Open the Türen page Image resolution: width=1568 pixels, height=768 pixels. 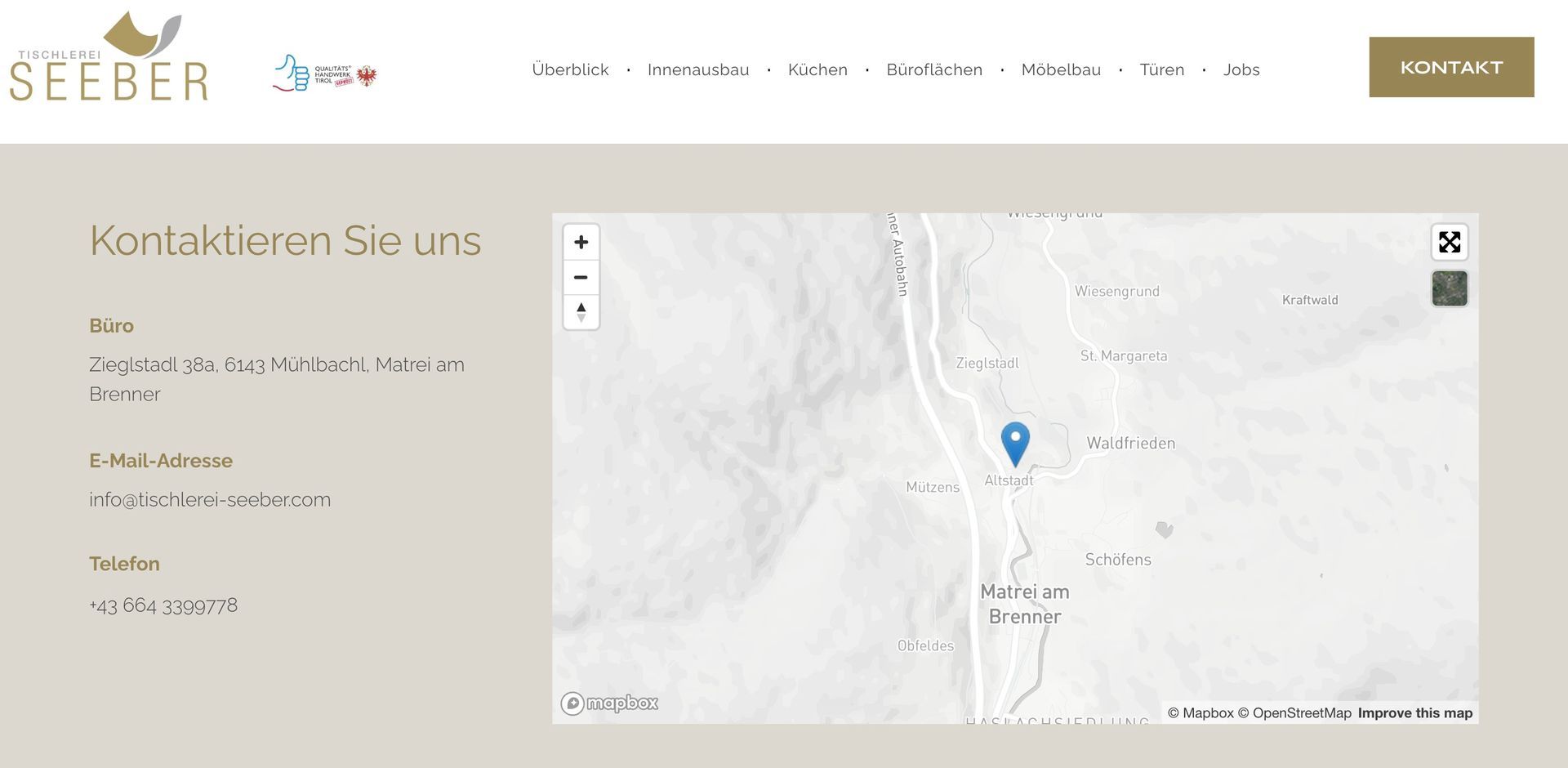point(1162,69)
